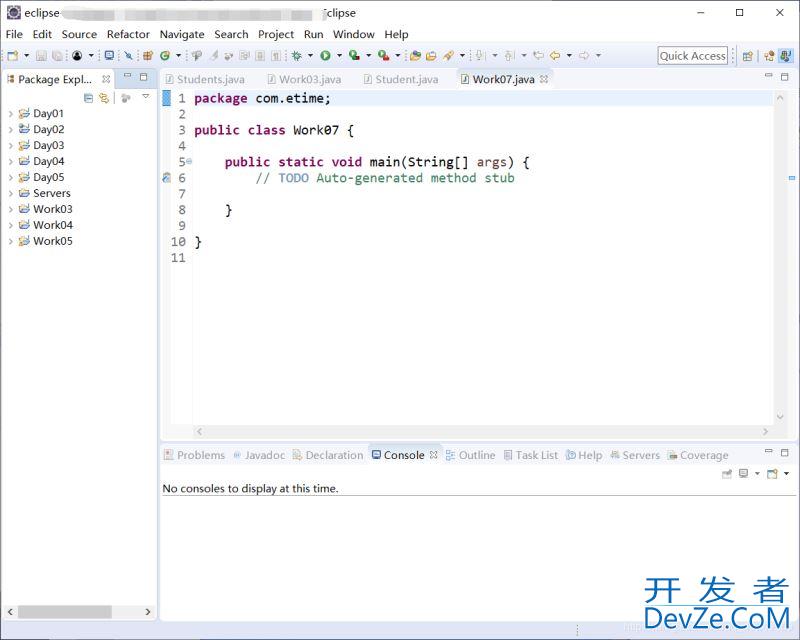Click the Open Task folder icon
This screenshot has height=640, width=800.
point(431,56)
